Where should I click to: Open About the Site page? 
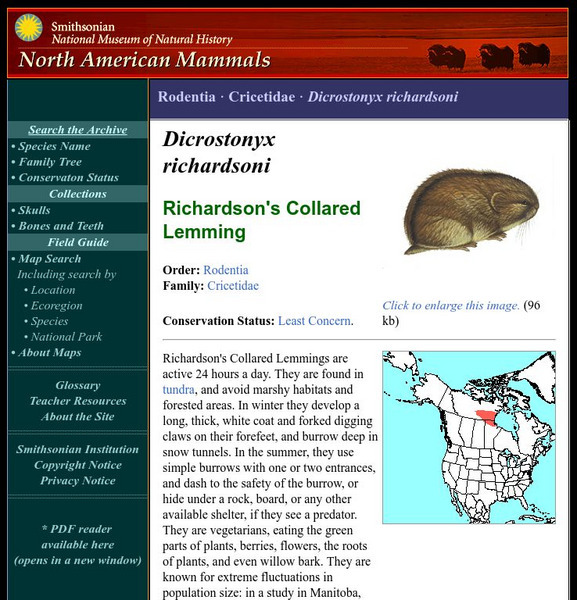(78, 417)
